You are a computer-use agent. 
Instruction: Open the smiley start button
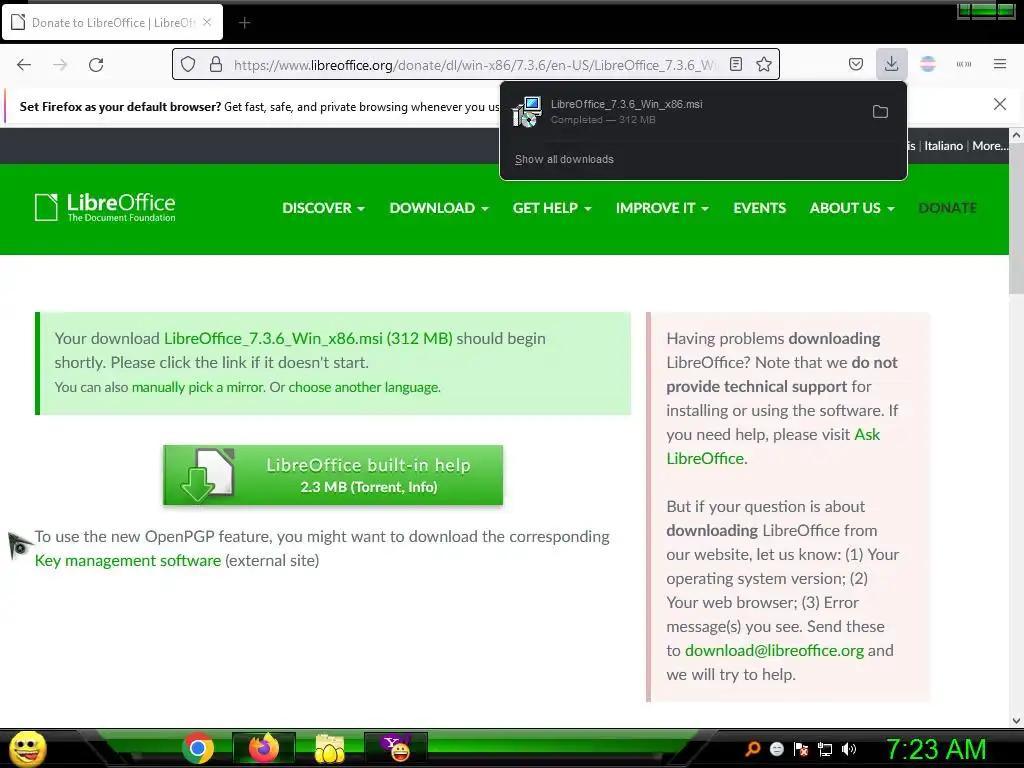pos(27,748)
